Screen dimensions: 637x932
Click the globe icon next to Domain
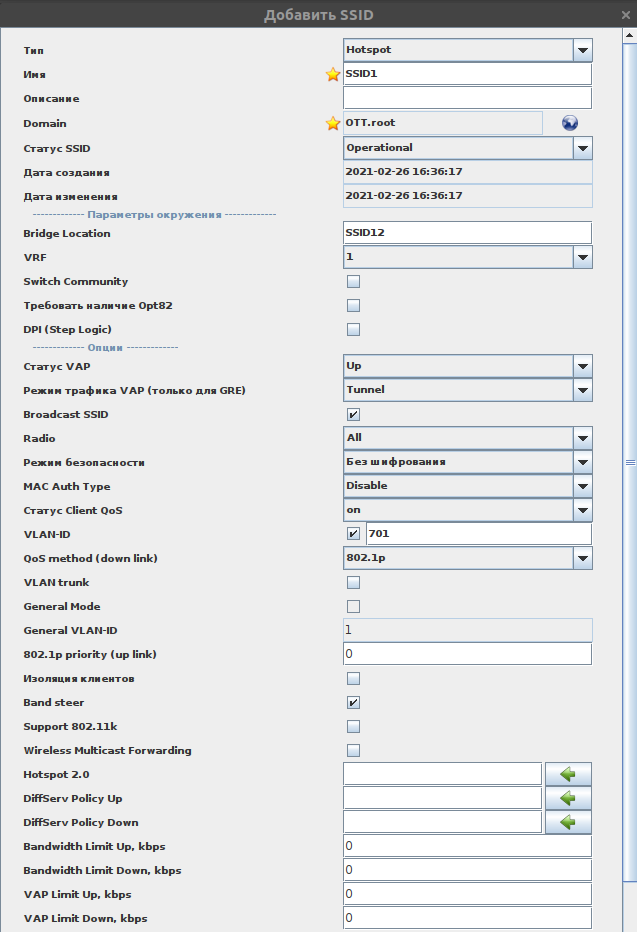(570, 123)
